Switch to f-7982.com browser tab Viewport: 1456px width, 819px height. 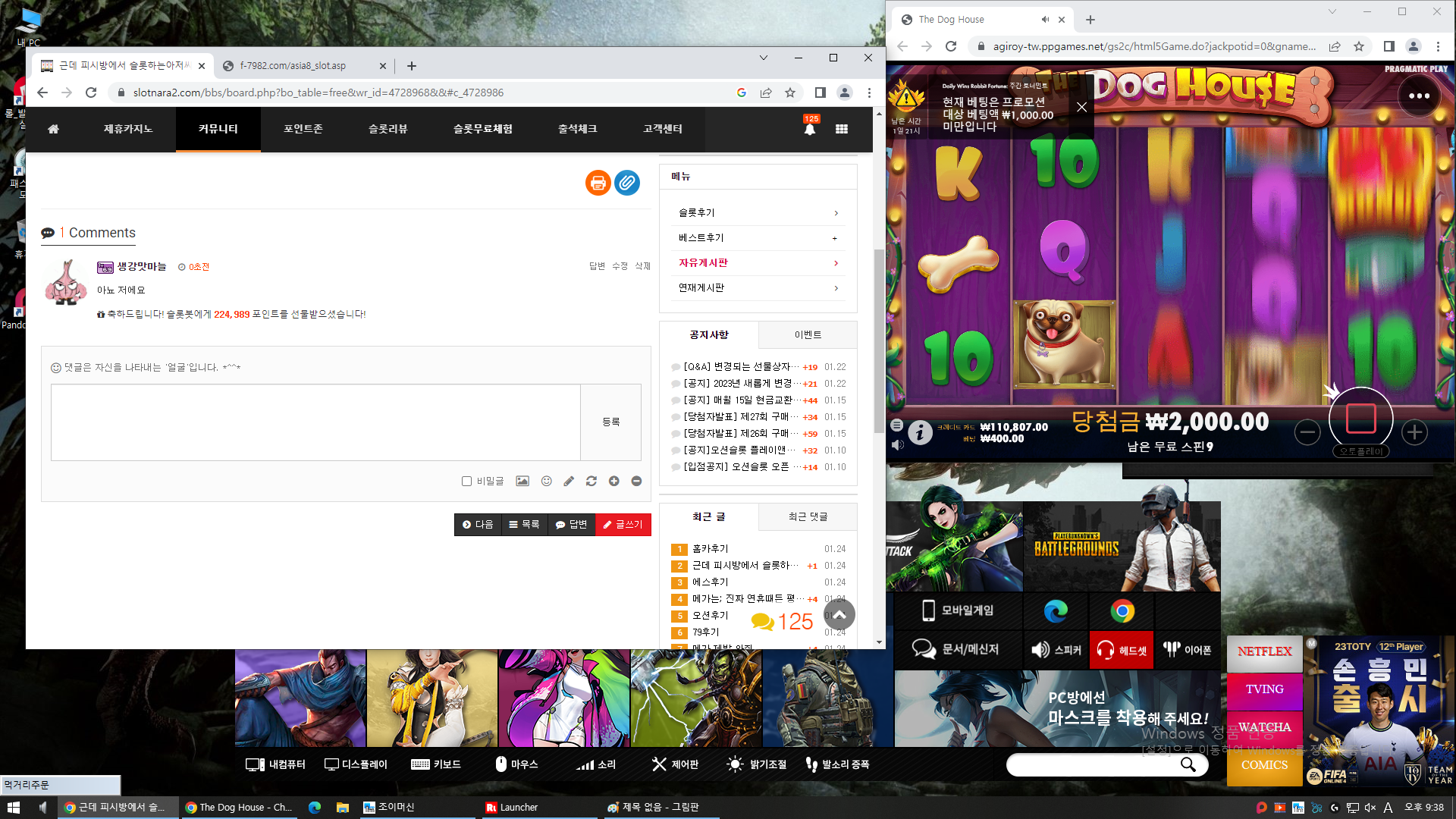[303, 66]
